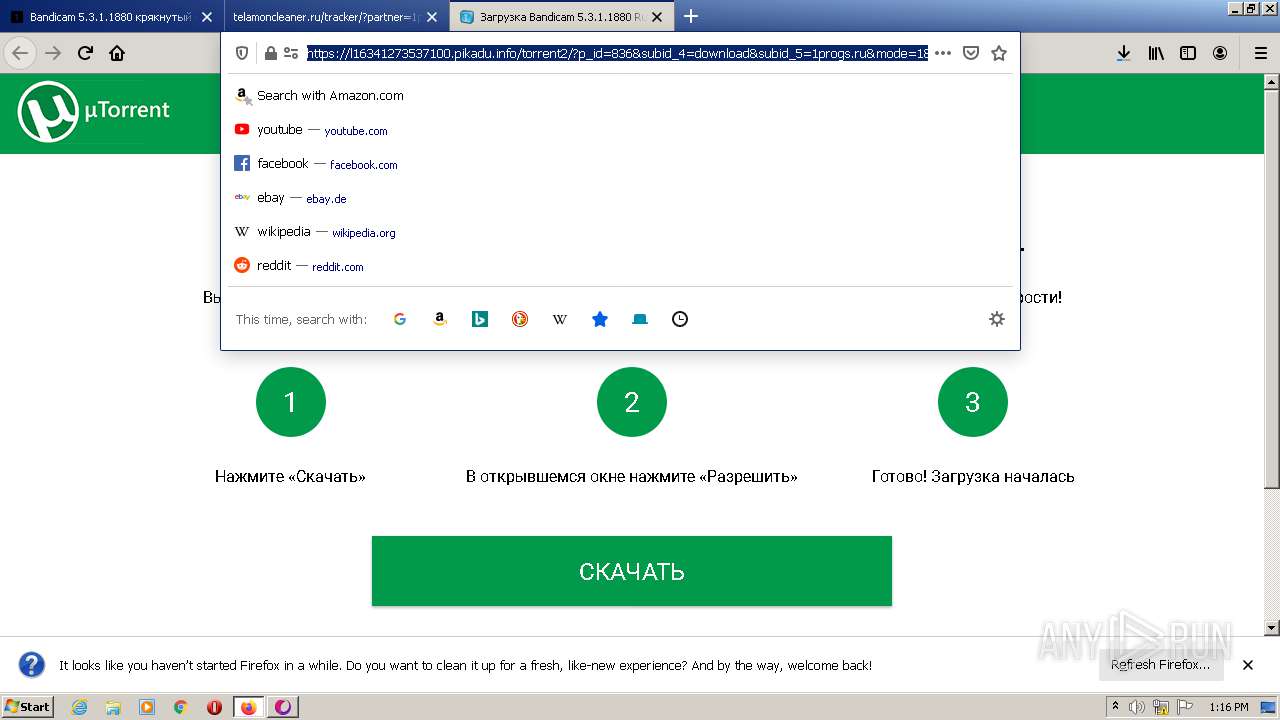
Task: Save page to Pocket
Action: [x=970, y=53]
